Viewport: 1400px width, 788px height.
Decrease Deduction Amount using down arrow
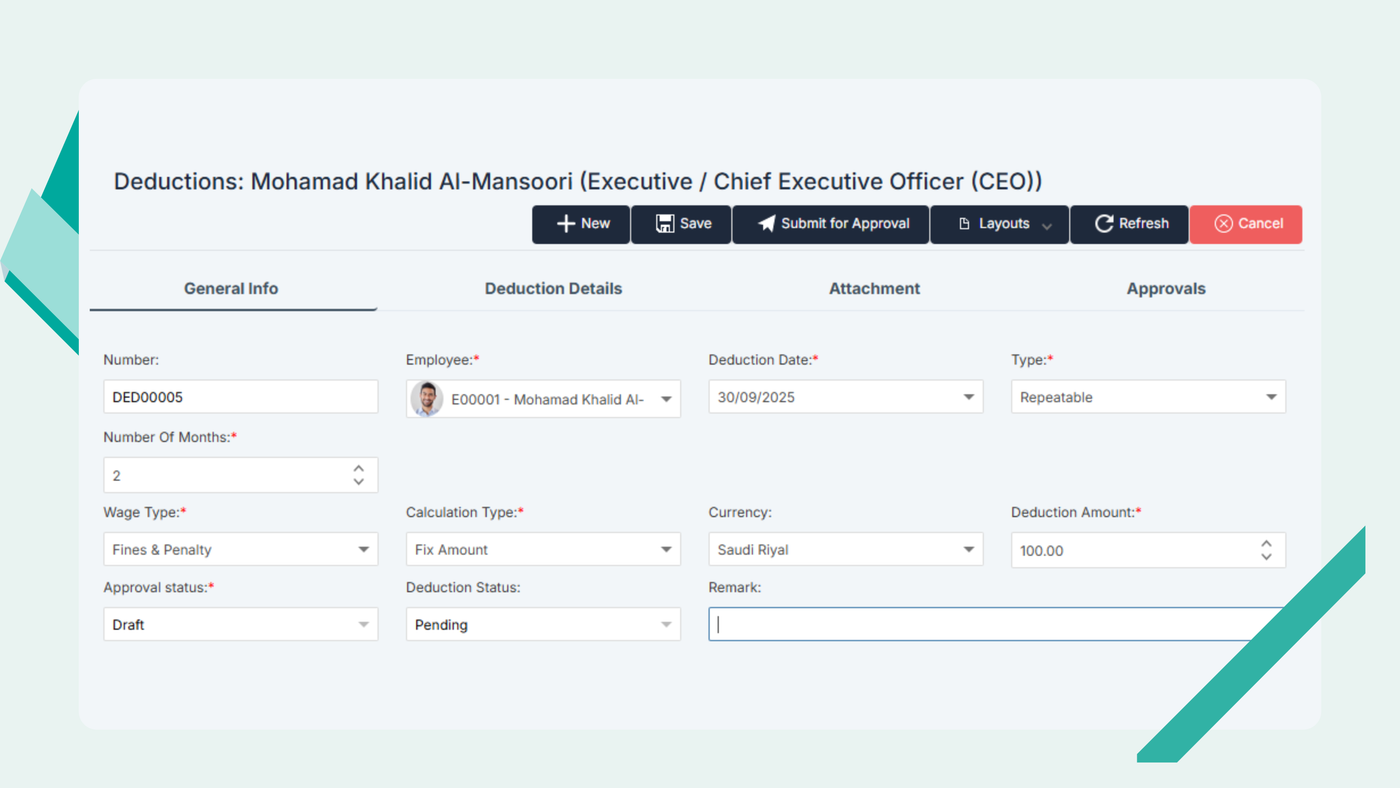pos(1266,557)
